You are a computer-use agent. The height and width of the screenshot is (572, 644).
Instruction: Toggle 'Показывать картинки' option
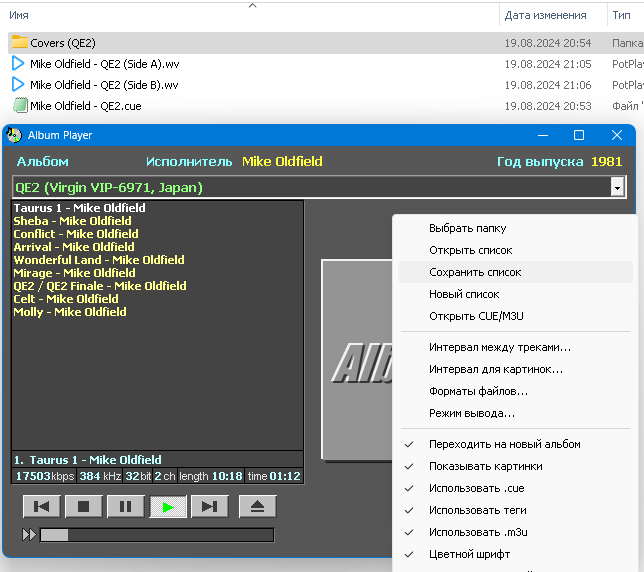(515, 466)
